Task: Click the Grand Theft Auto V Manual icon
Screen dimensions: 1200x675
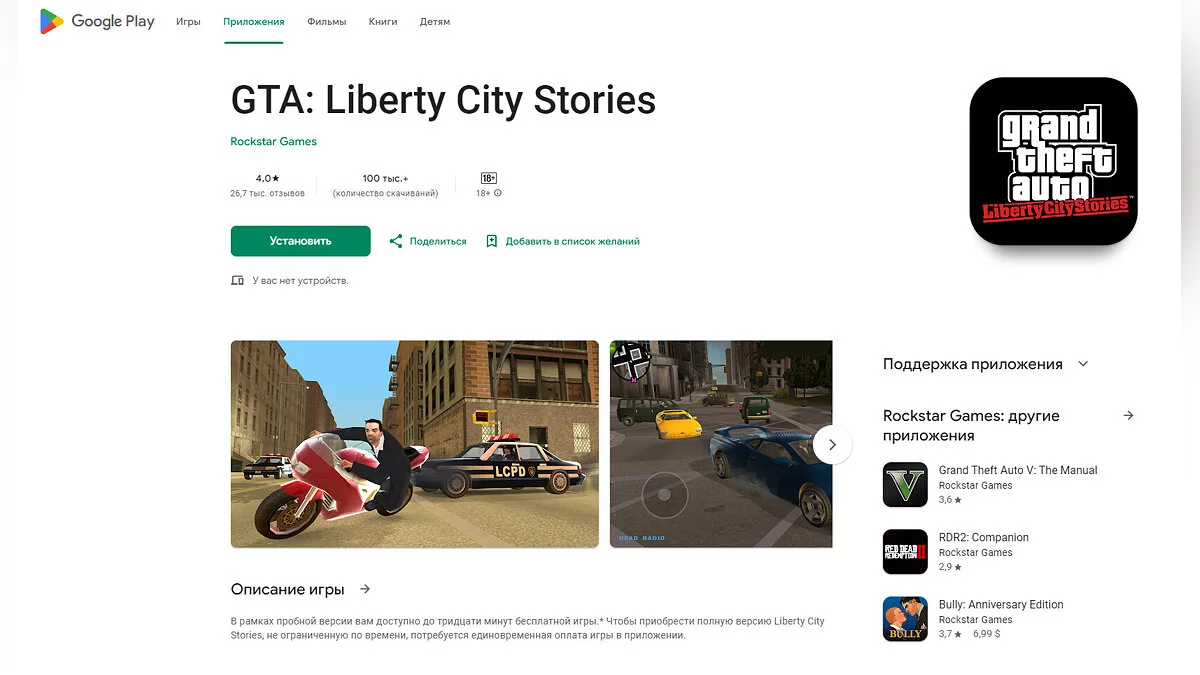Action: tap(905, 485)
